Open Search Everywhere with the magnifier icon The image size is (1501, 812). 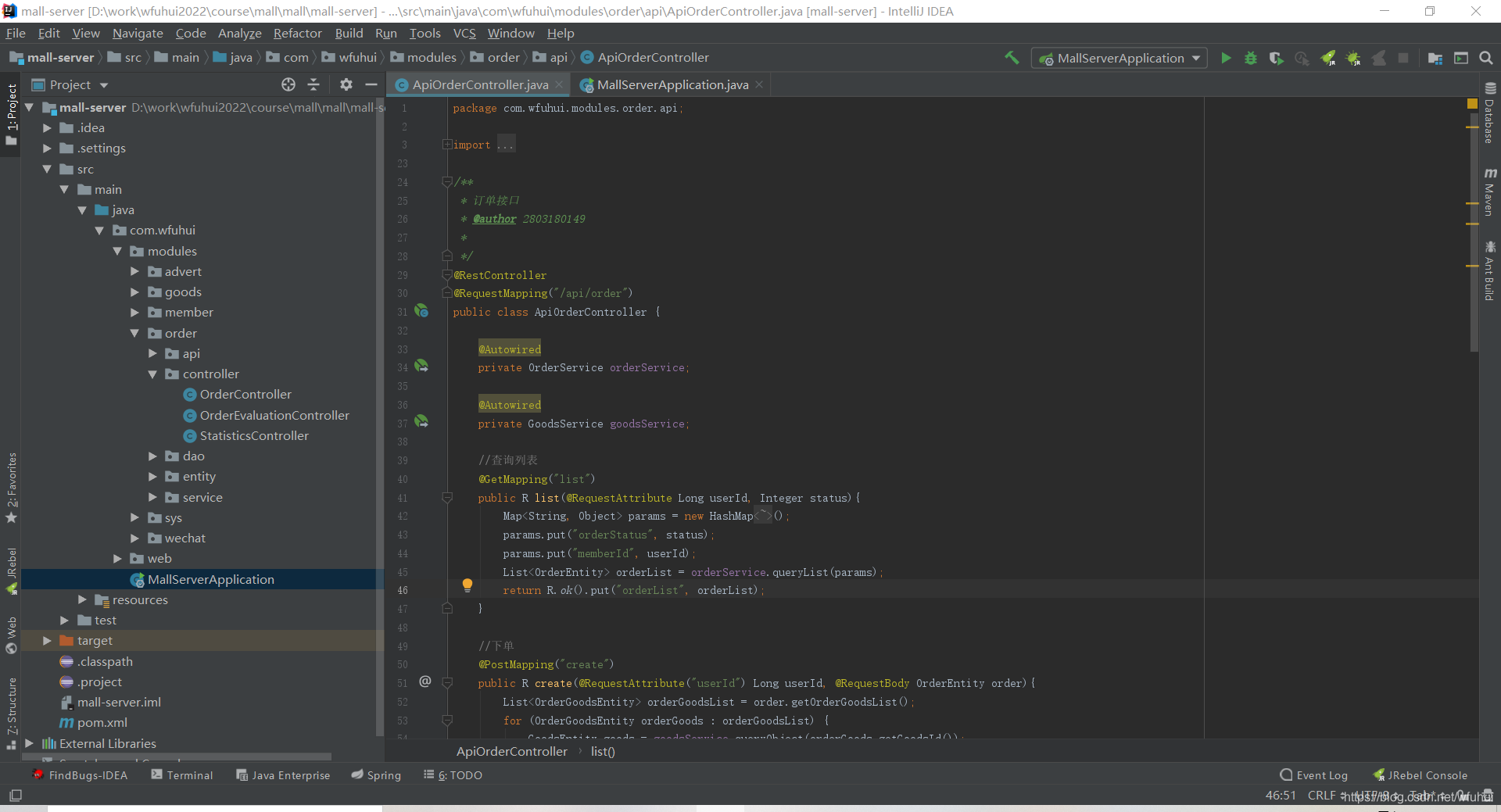click(1486, 58)
